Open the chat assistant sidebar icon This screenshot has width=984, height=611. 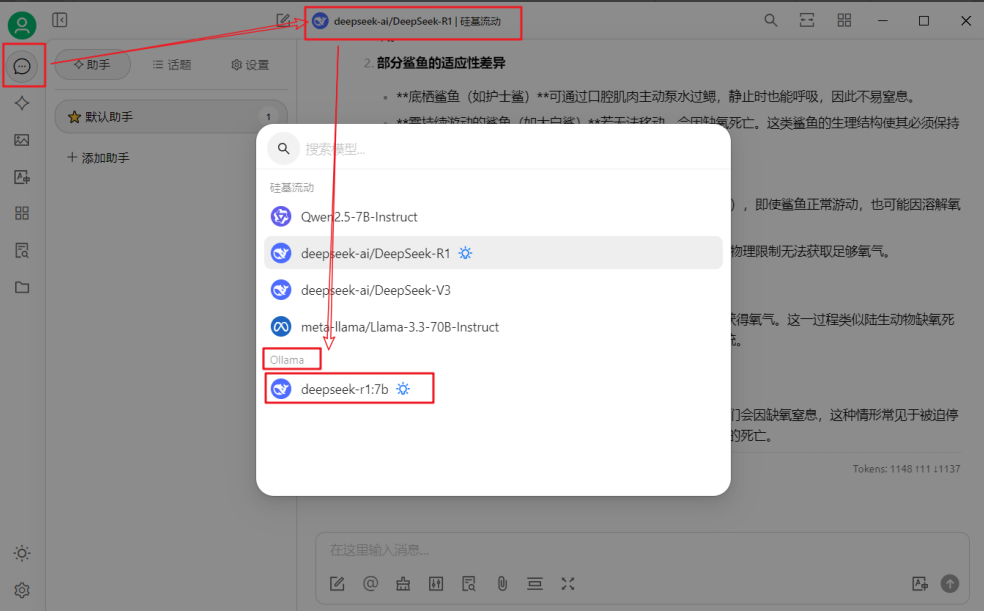pyautogui.click(x=22, y=66)
